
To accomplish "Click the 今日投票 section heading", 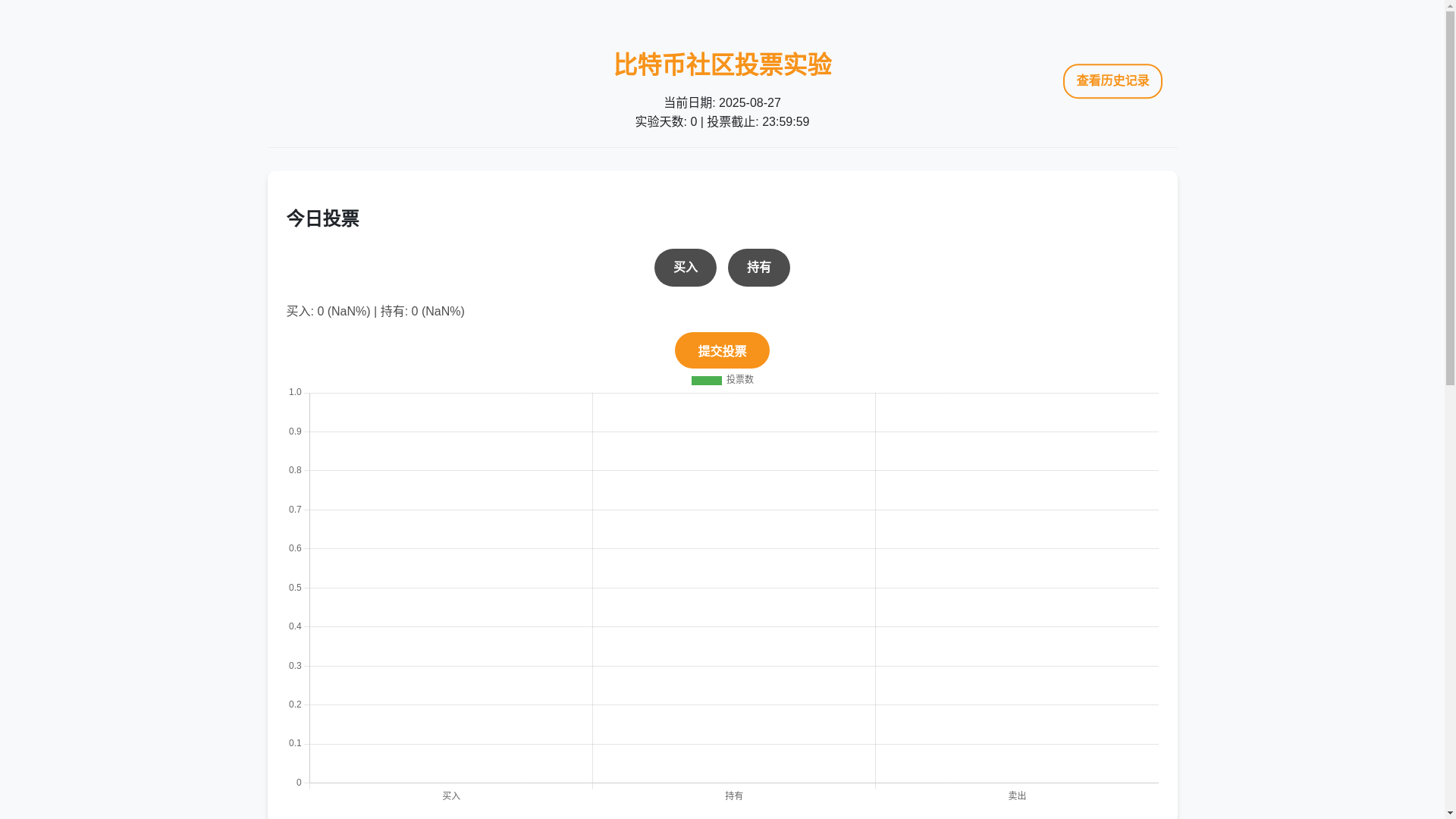I will [322, 218].
